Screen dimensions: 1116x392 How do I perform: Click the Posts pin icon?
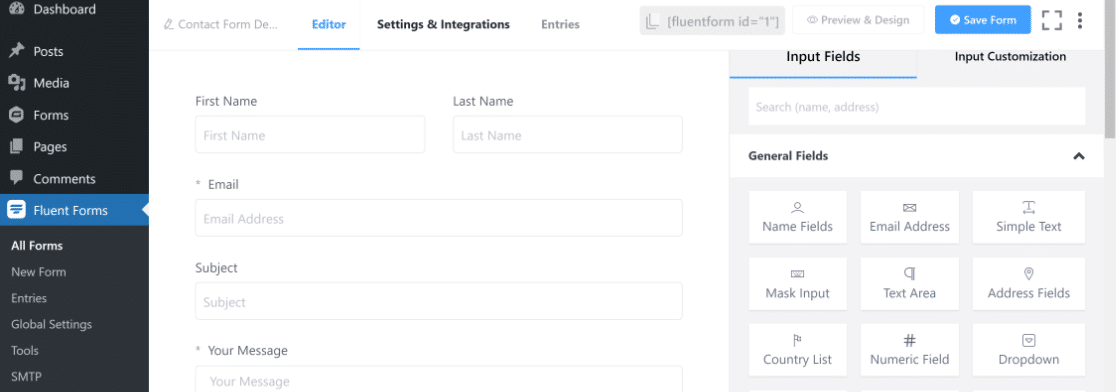[16, 51]
